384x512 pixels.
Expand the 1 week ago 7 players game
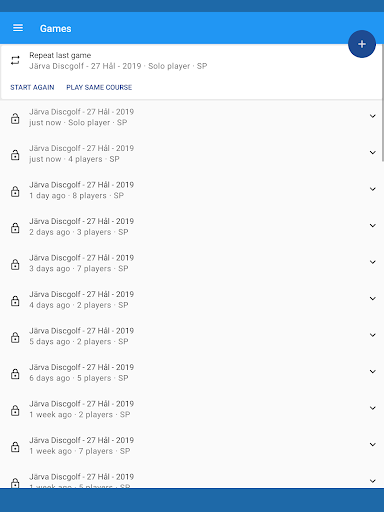[x=373, y=444]
